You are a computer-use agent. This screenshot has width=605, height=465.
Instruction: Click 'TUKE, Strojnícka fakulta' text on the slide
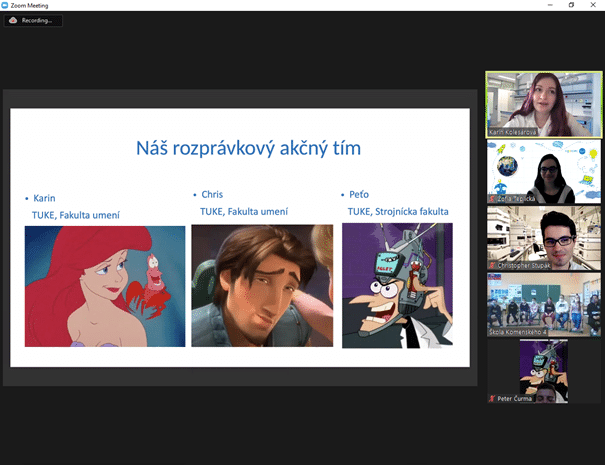(398, 212)
